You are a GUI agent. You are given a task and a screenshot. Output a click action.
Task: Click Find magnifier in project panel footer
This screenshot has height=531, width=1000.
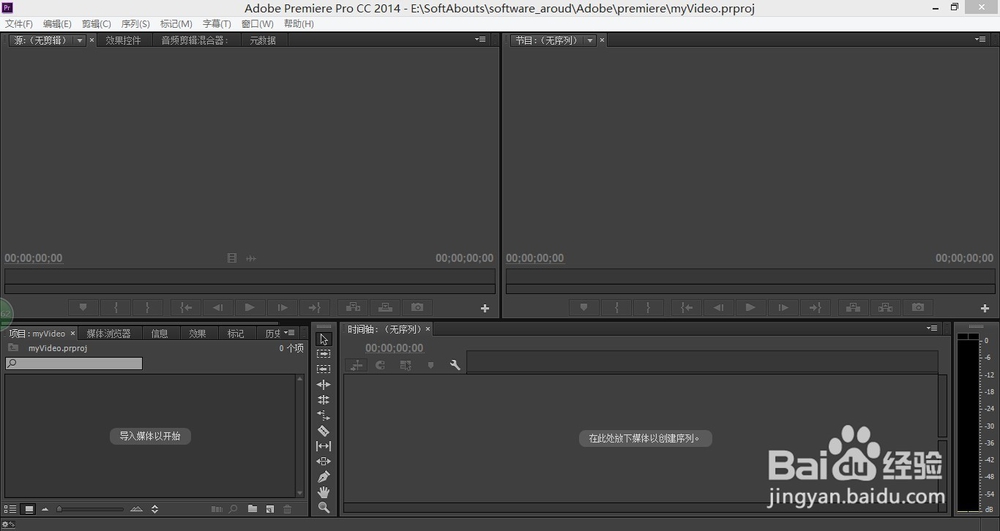[x=233, y=509]
